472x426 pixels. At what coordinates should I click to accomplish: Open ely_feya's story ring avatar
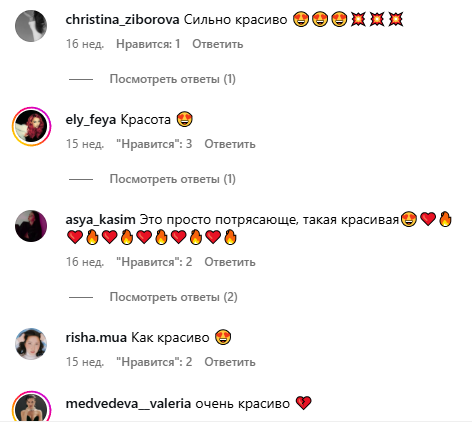(32, 126)
